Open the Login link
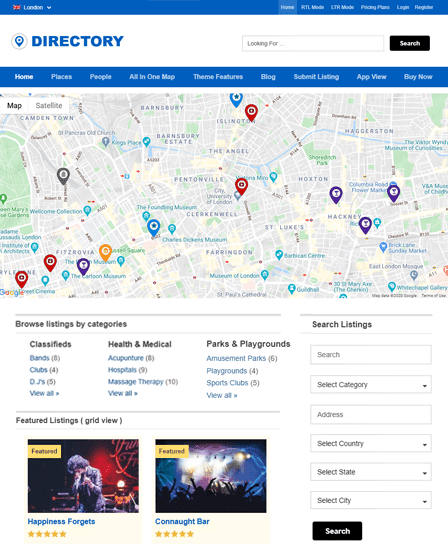This screenshot has height=560, width=448. 403,7
